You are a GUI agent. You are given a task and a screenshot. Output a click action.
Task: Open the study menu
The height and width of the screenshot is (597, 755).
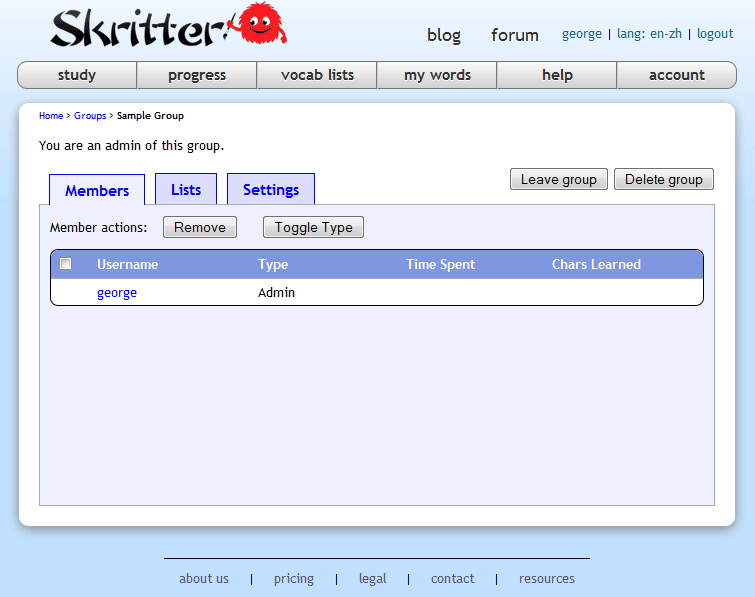pyautogui.click(x=77, y=75)
